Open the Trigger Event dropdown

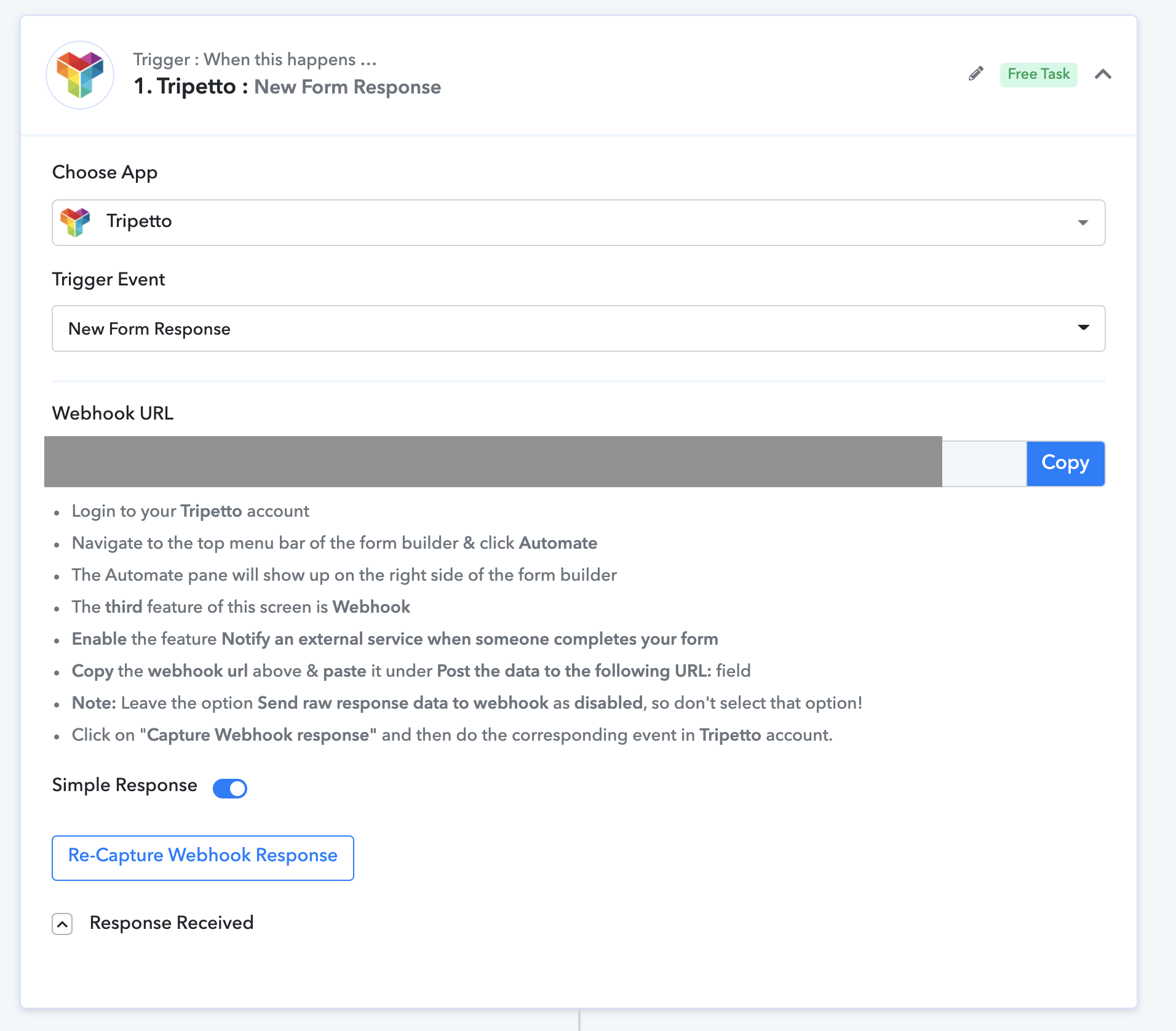(x=578, y=328)
